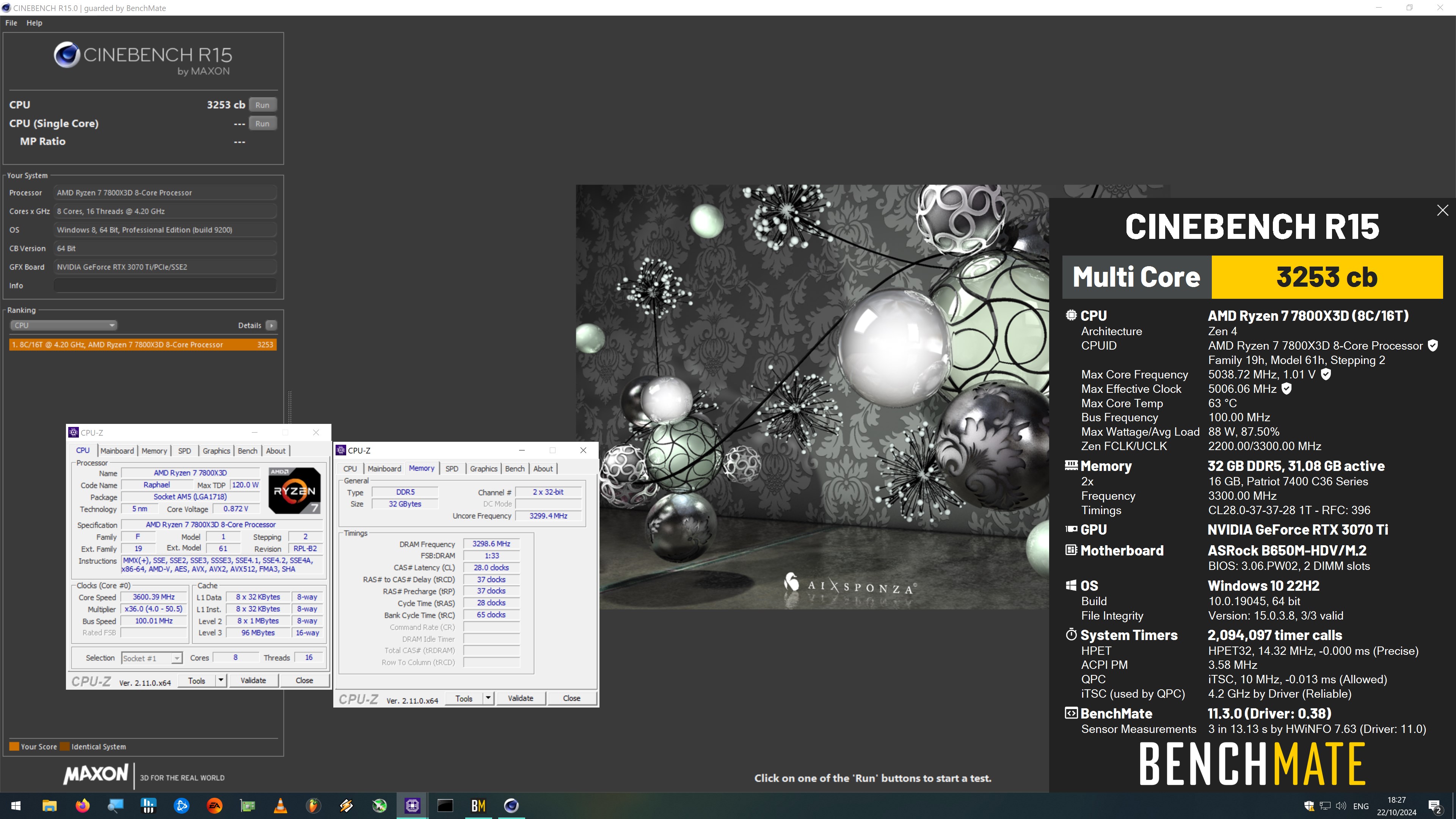The height and width of the screenshot is (819, 1456).
Task: Switch to Cinebench via the taskbar icon
Action: pos(511,805)
